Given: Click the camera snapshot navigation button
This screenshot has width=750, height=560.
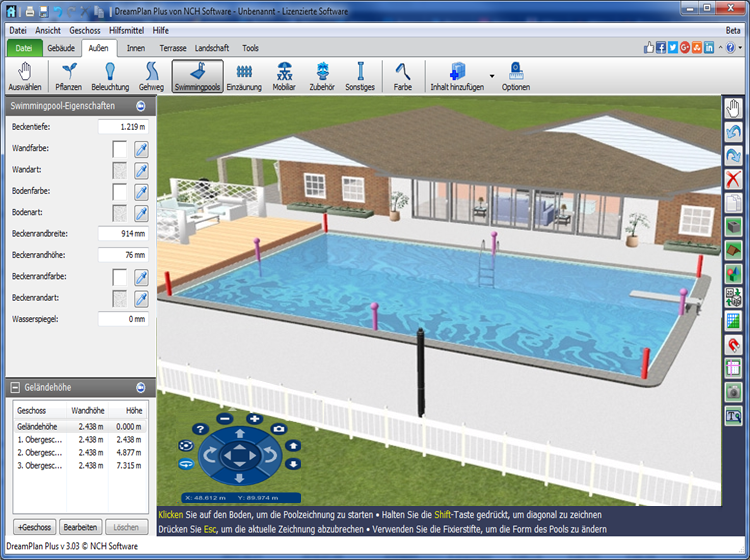Looking at the screenshot, I should coord(279,429).
